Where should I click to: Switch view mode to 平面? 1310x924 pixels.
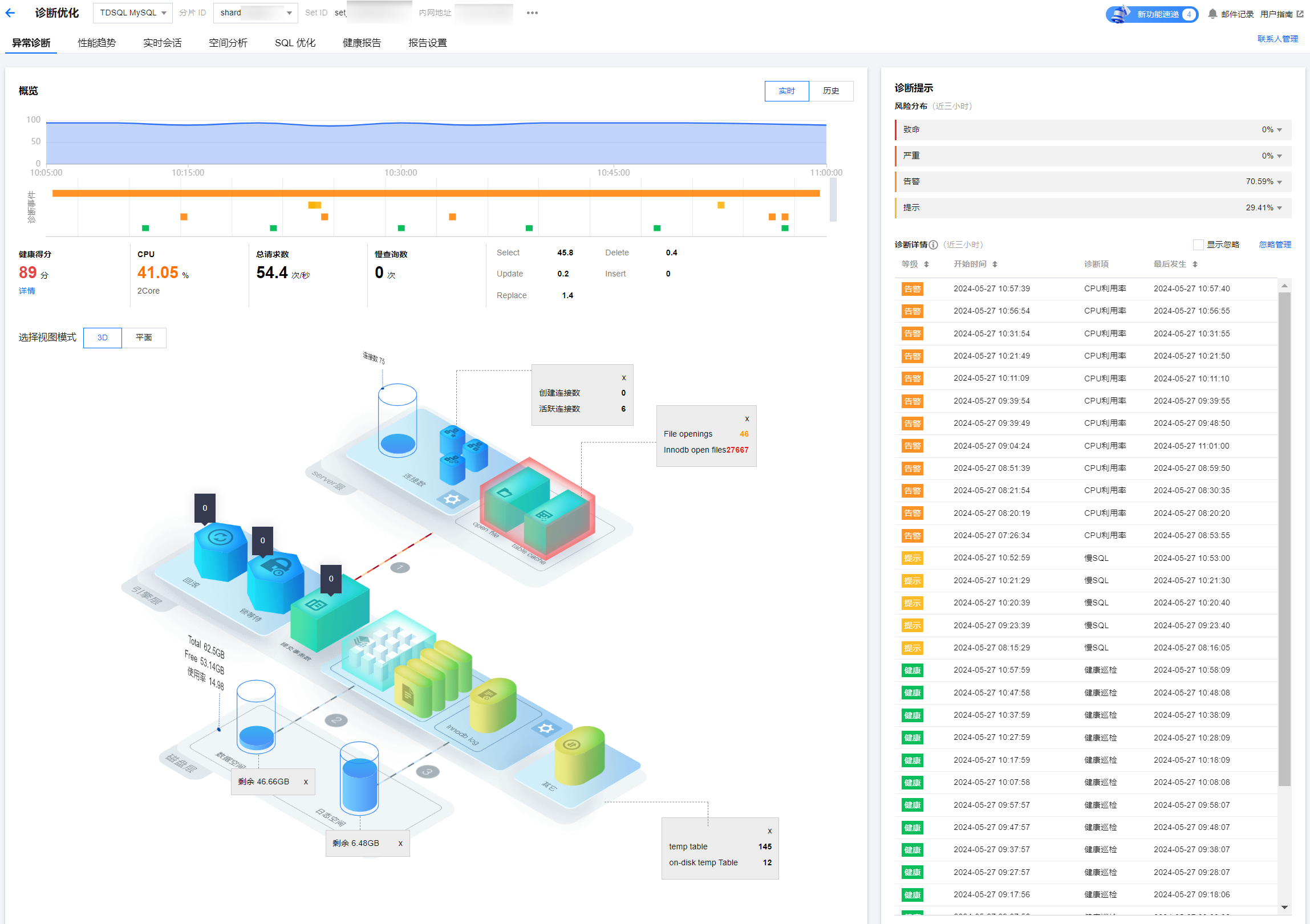point(144,337)
